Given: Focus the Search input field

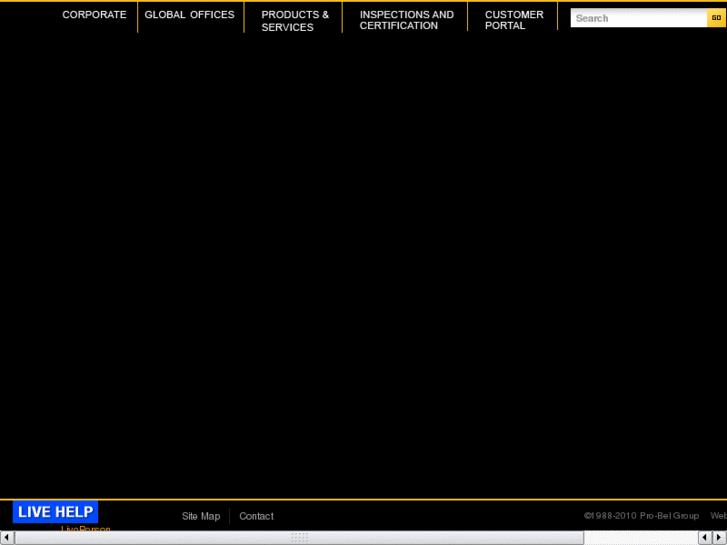Looking at the screenshot, I should click(x=638, y=18).
